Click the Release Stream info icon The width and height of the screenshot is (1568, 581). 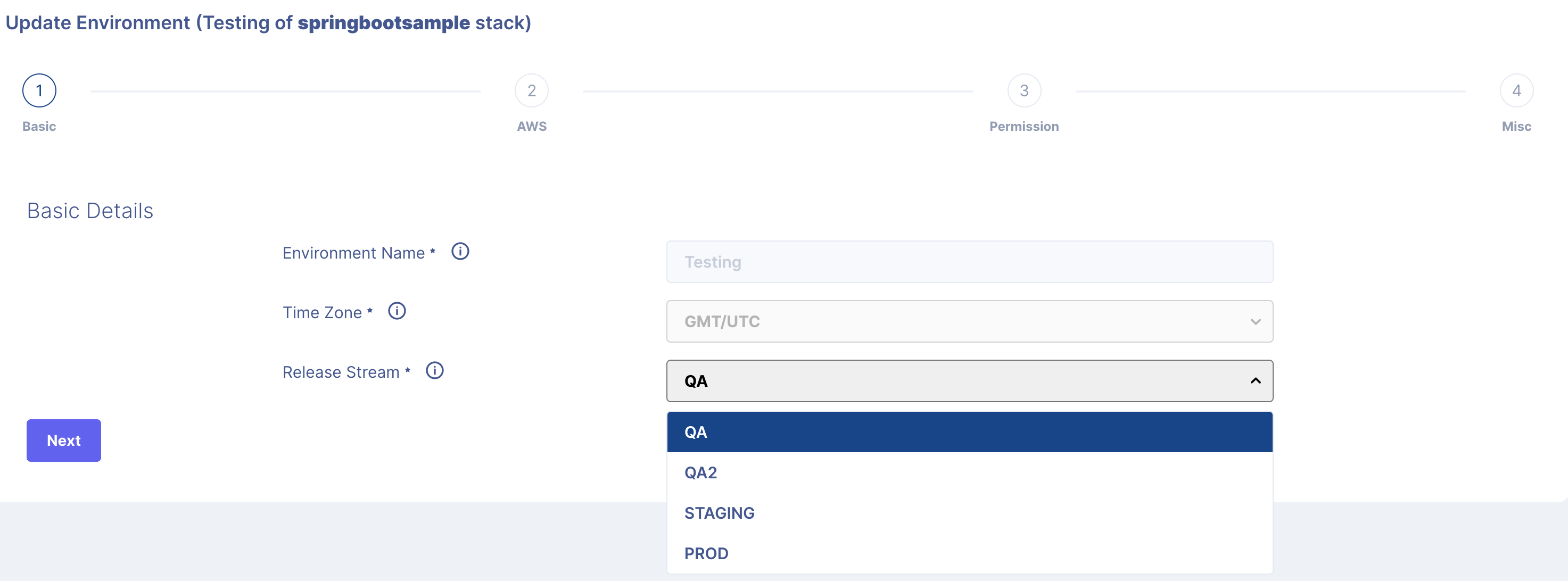[x=435, y=370]
